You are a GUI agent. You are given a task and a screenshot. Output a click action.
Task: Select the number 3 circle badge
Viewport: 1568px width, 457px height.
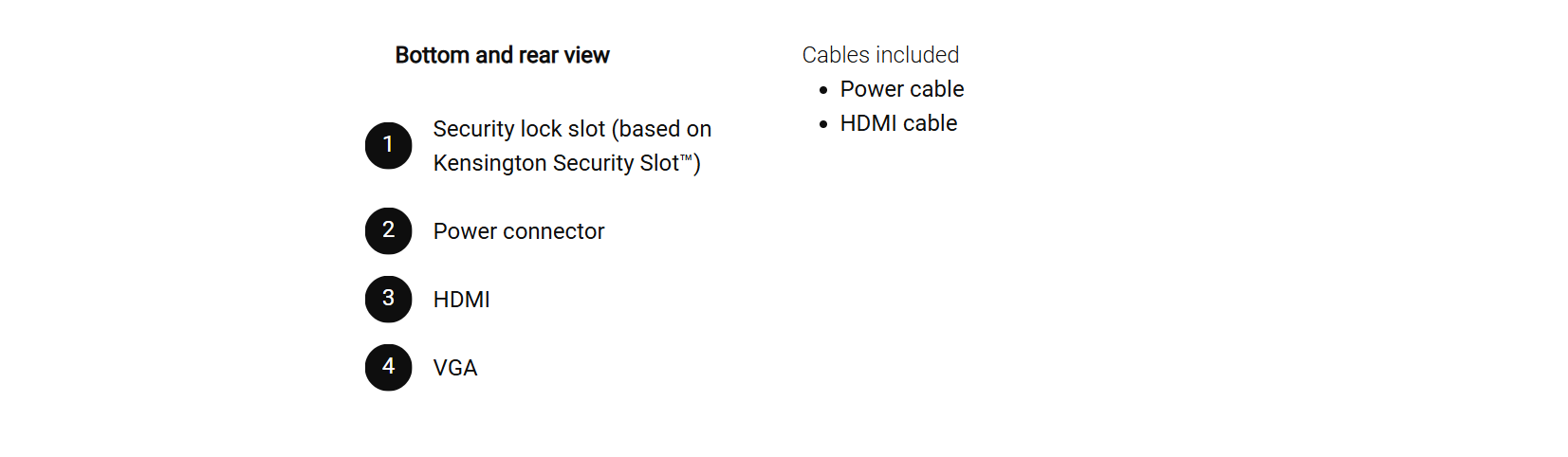click(x=388, y=299)
